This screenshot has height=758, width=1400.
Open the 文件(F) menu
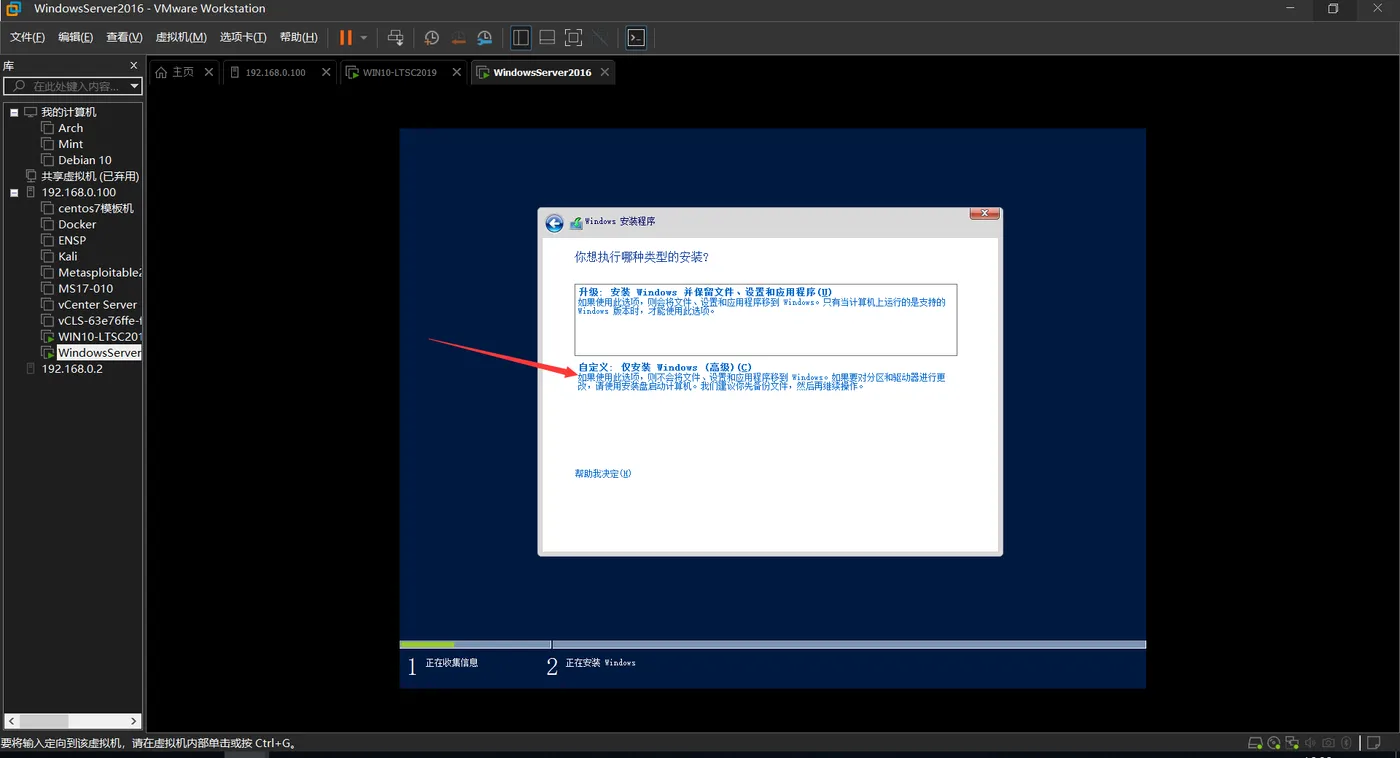click(27, 38)
